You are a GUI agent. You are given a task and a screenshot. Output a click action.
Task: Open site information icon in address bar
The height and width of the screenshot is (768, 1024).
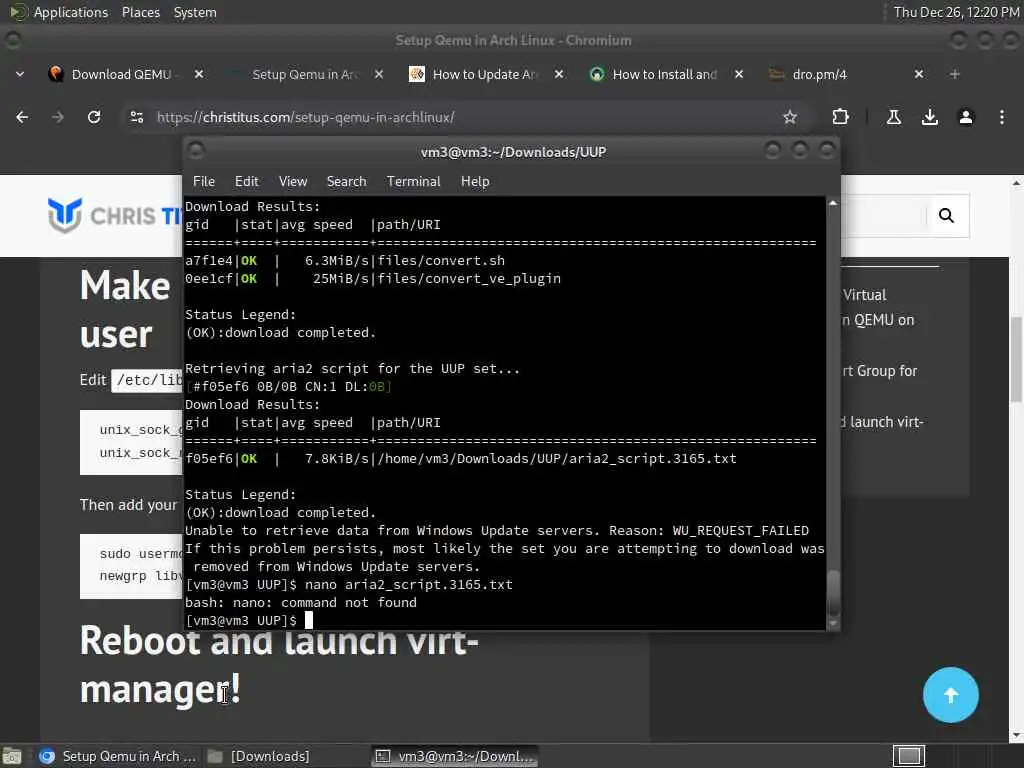136,117
